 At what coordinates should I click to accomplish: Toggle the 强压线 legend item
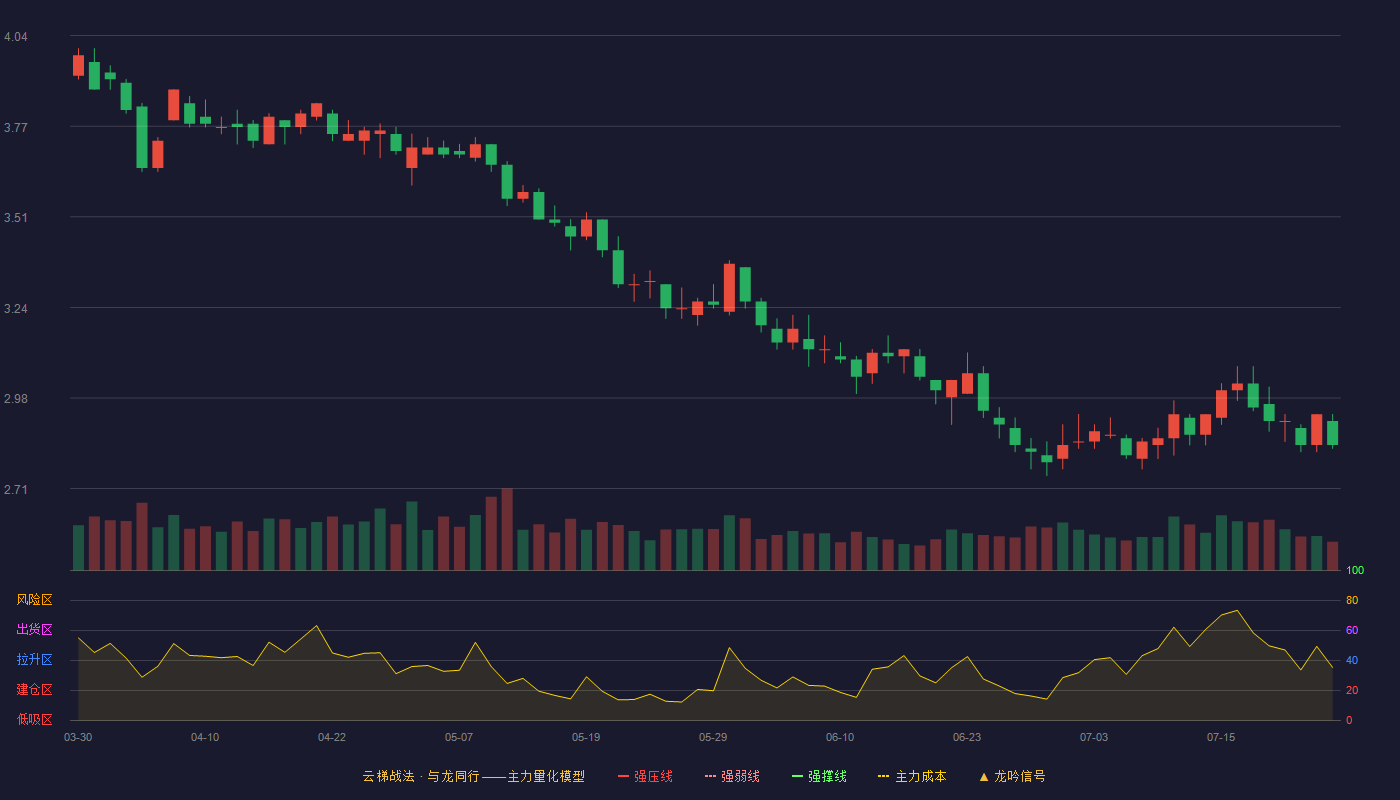click(x=645, y=776)
